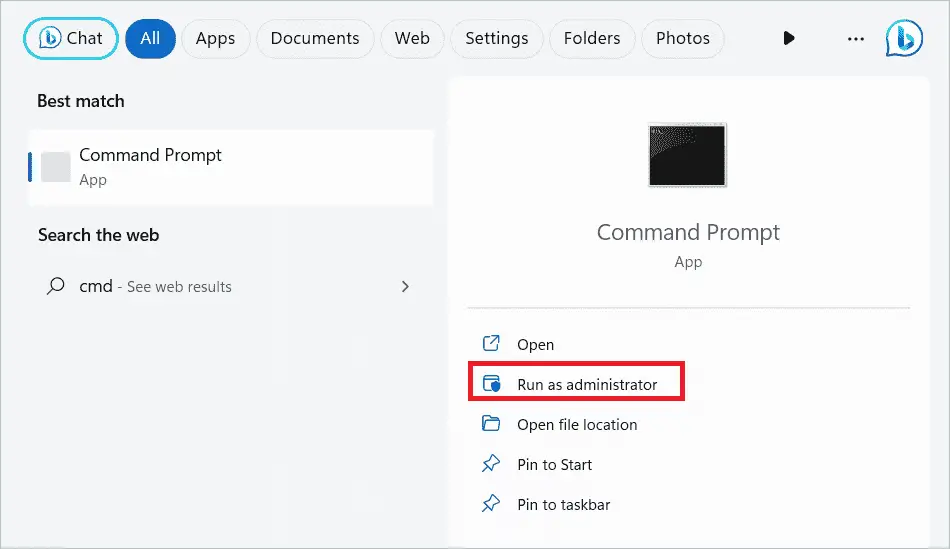The image size is (950, 549).
Task: Click the Open launch icon
Action: [491, 343]
